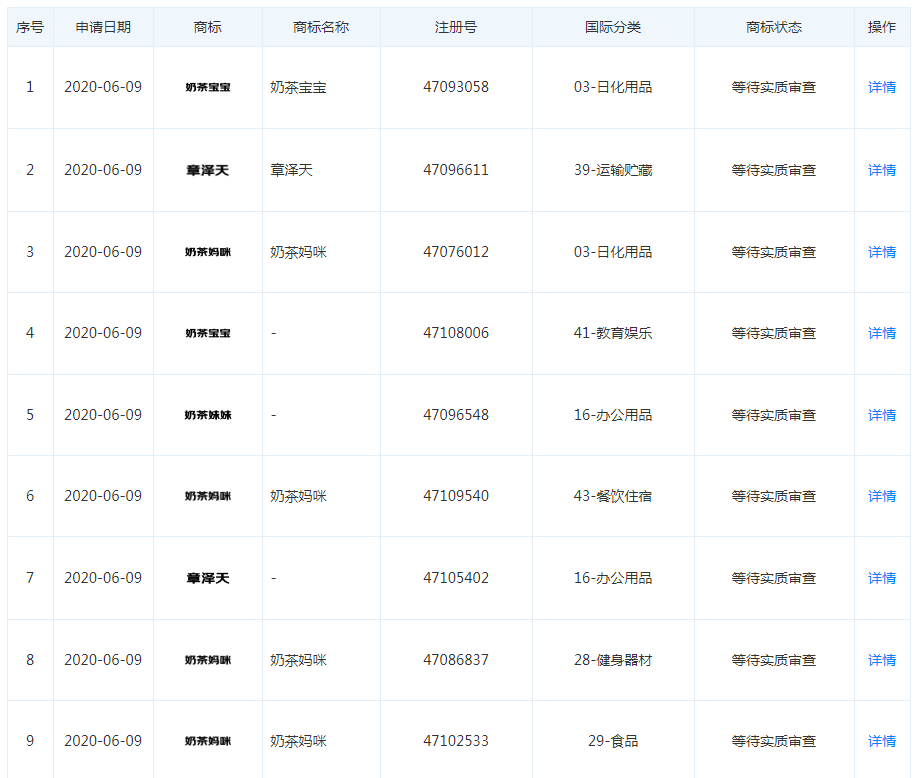Open 详情 link for registration 47093058
916x778 pixels.
coord(881,87)
